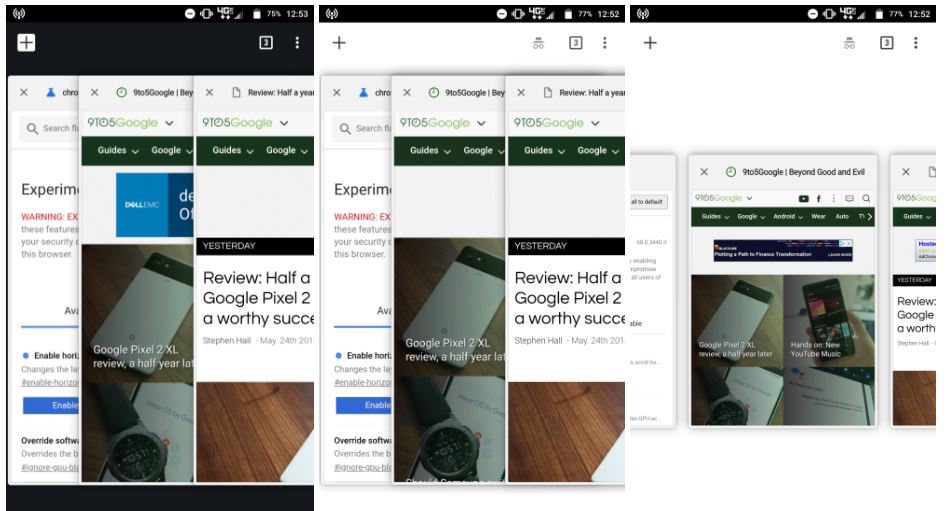
Task: Click the YouTube icon in the right screen's page header
Action: (803, 199)
